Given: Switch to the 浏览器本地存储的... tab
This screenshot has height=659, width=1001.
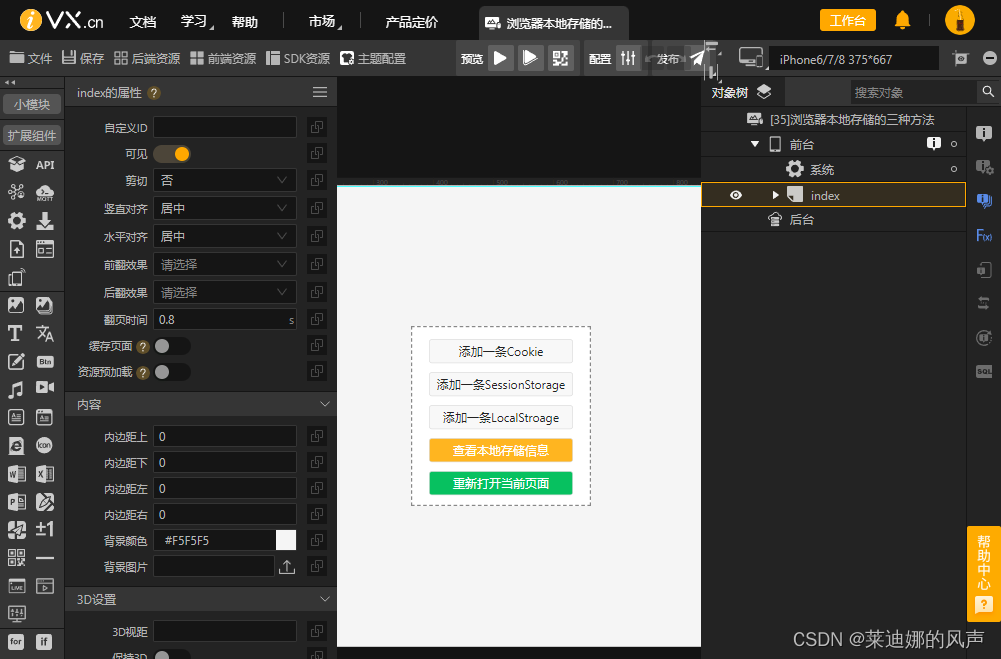Looking at the screenshot, I should coord(553,24).
